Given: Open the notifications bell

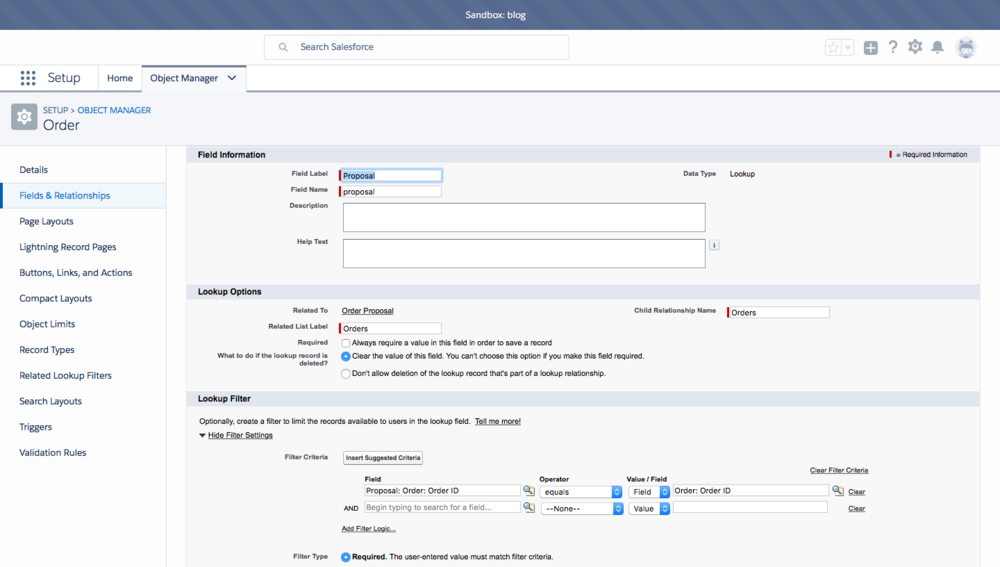Looking at the screenshot, I should click(x=938, y=47).
